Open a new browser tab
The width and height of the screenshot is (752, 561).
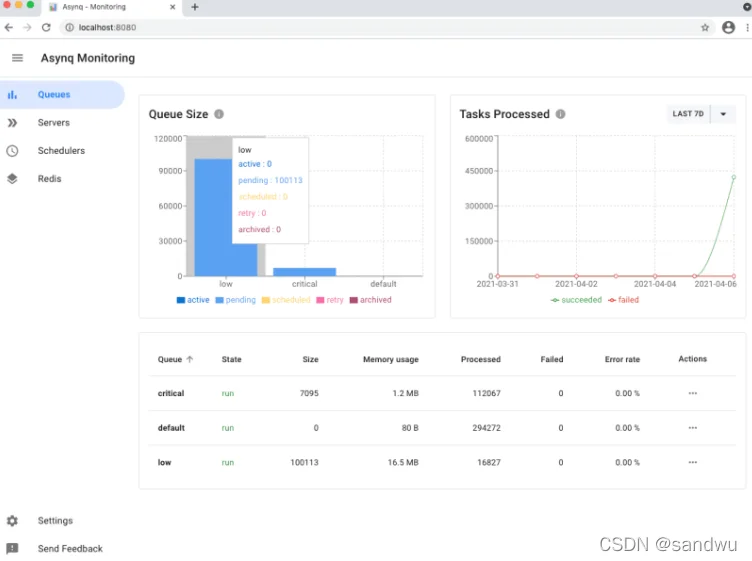point(195,7)
